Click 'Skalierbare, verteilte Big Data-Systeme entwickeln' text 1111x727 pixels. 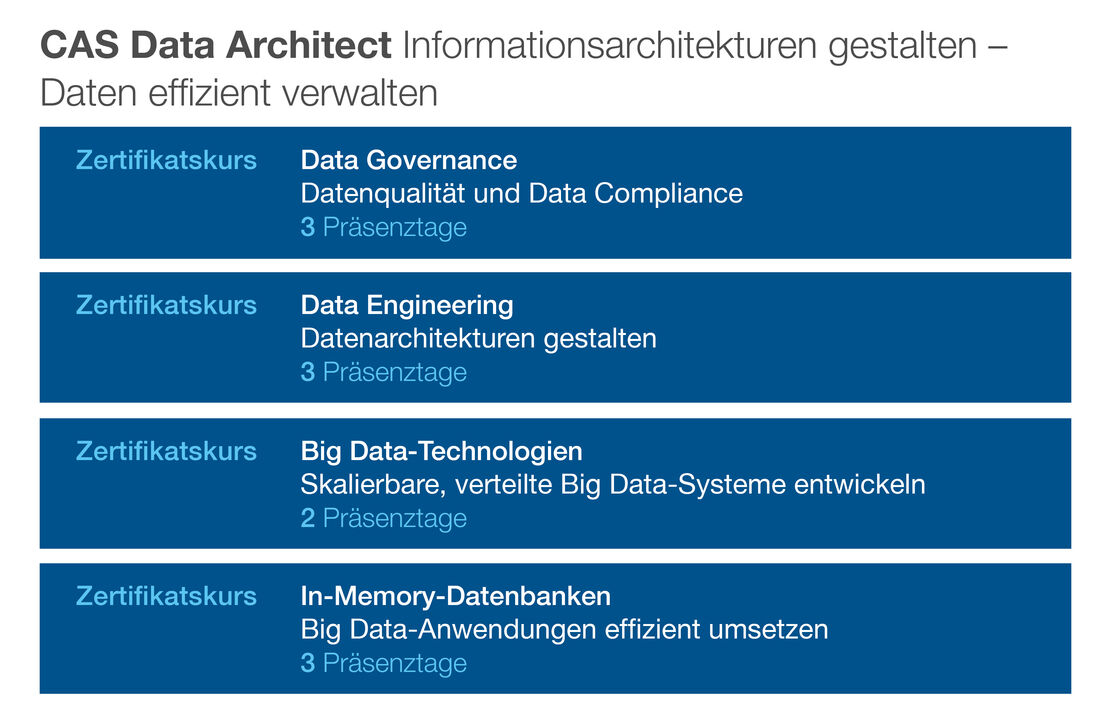coord(613,485)
